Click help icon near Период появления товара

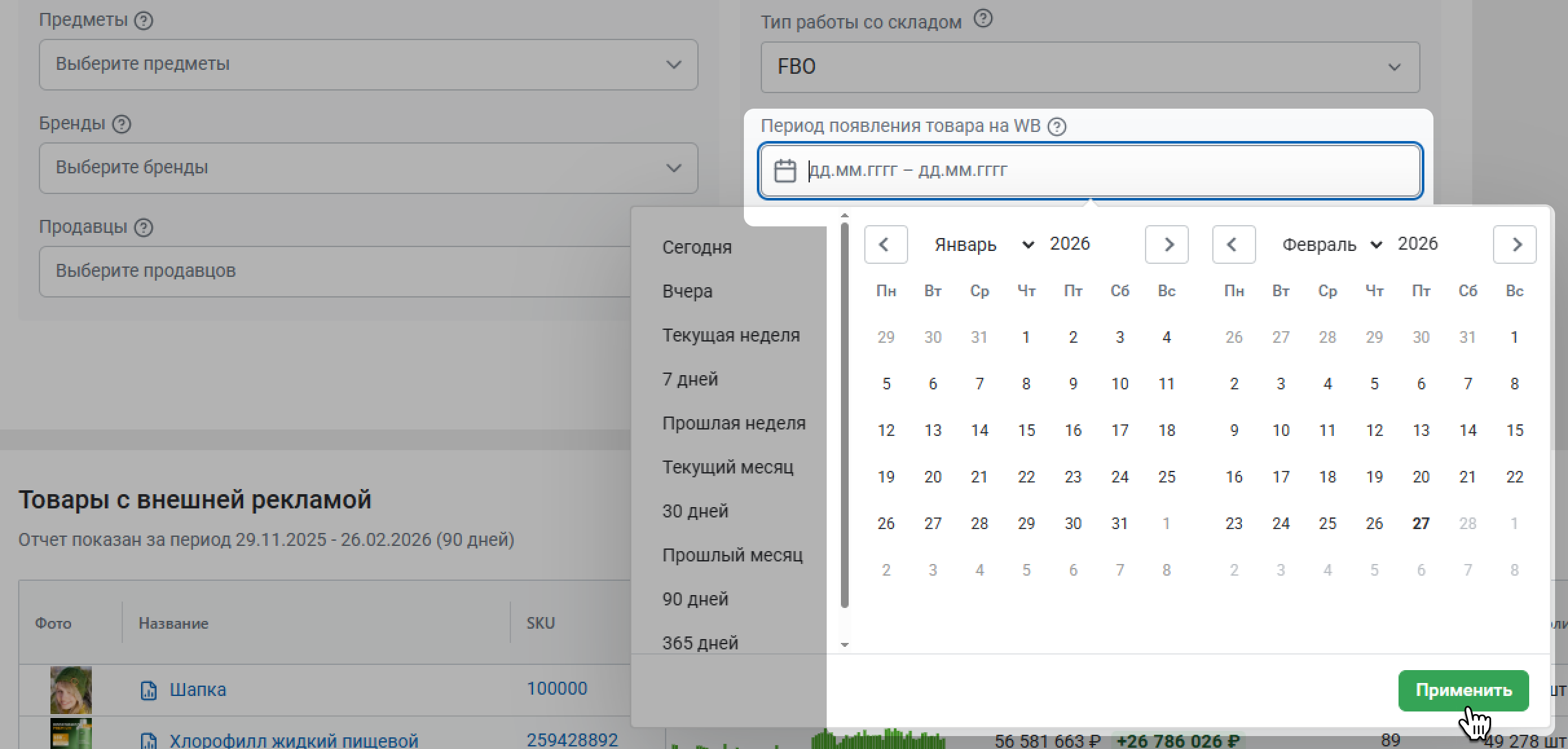click(1057, 127)
